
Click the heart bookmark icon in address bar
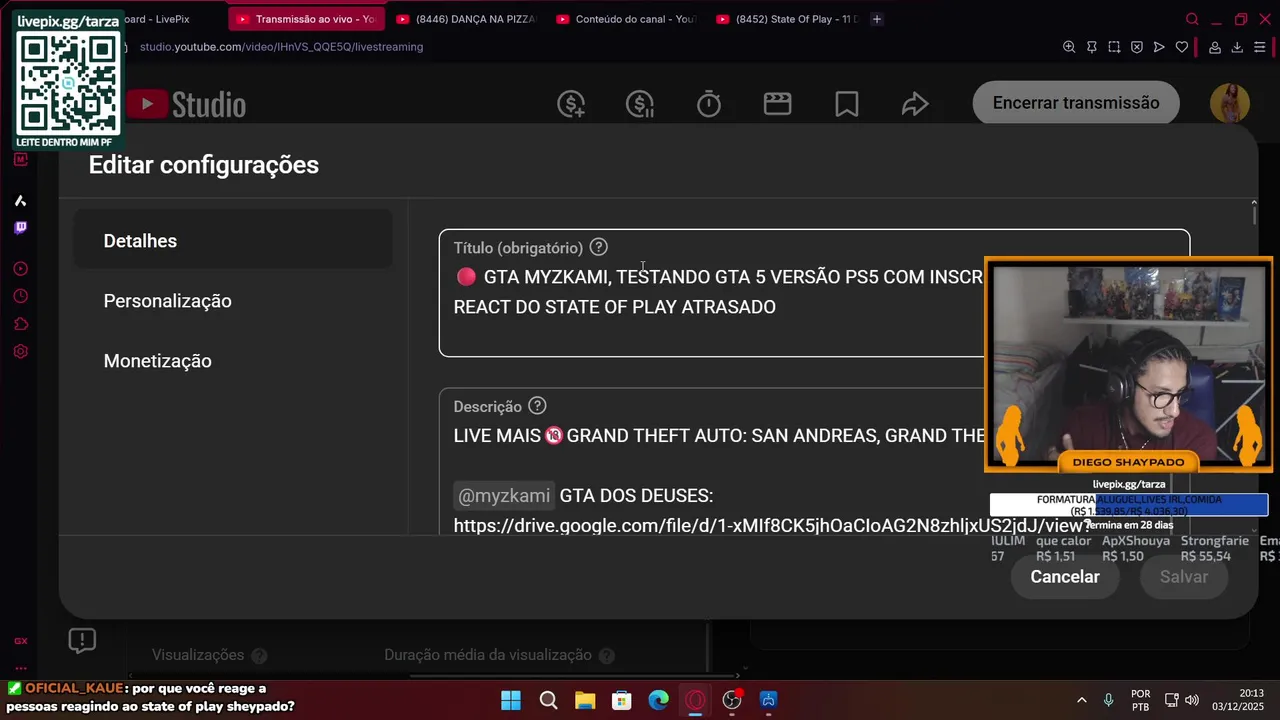tap(1182, 47)
